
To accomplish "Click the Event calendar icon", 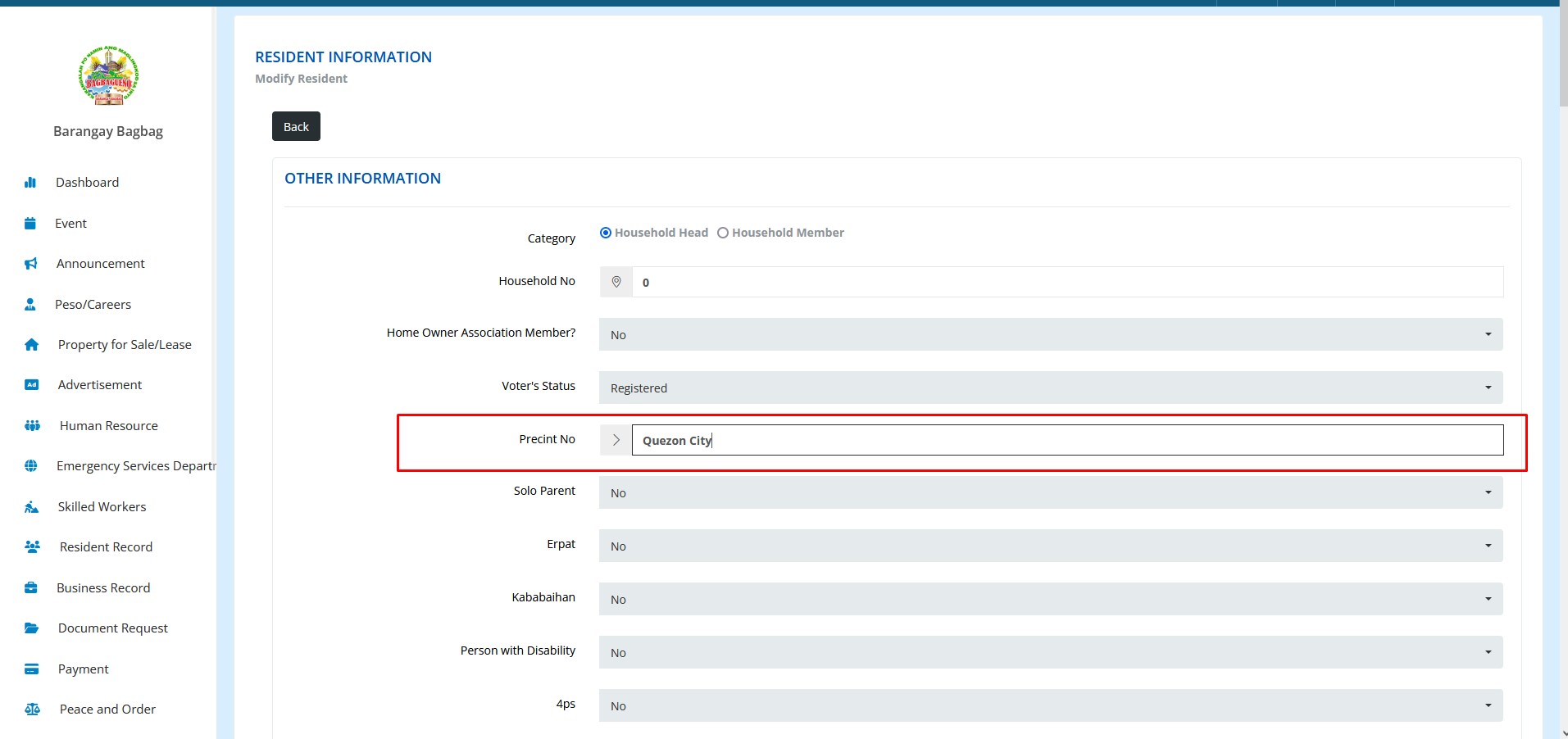I will [x=30, y=224].
